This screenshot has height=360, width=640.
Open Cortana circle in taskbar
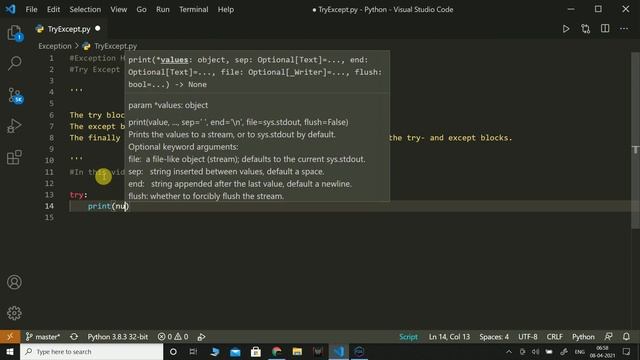click(x=173, y=351)
